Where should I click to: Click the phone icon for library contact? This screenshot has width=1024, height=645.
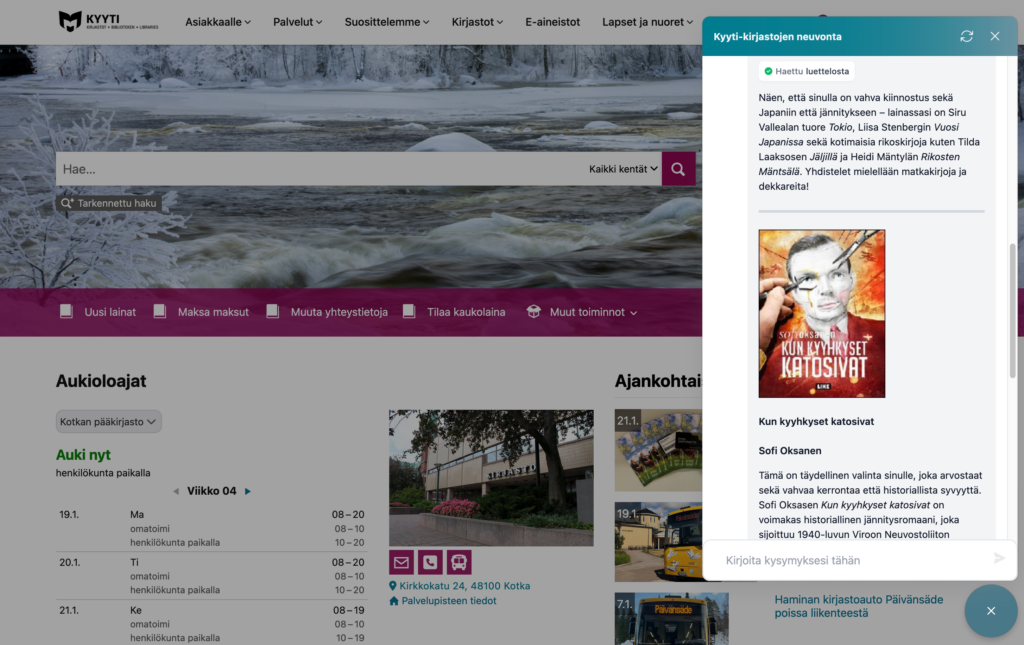pos(430,562)
